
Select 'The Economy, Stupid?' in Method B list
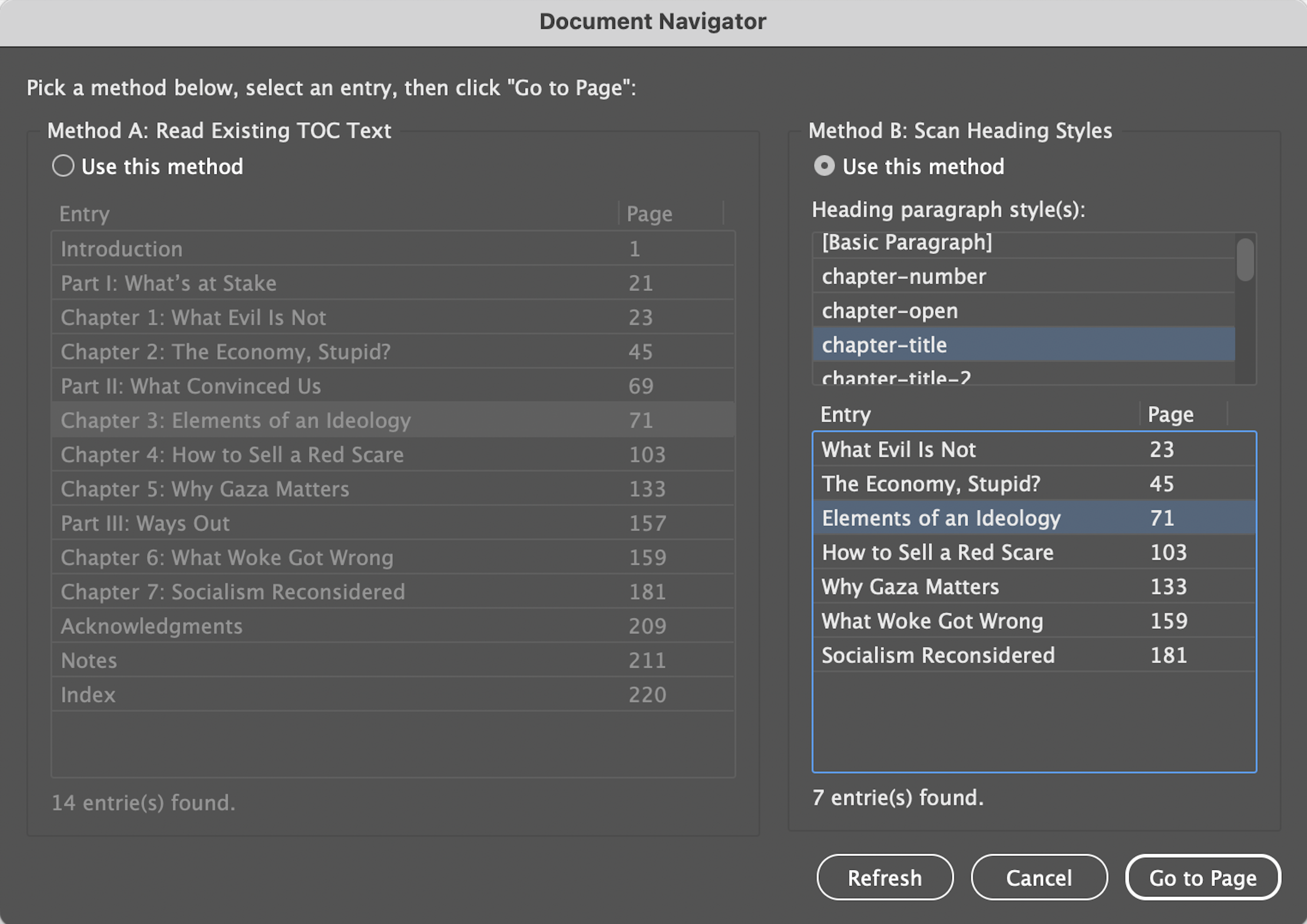(1034, 483)
